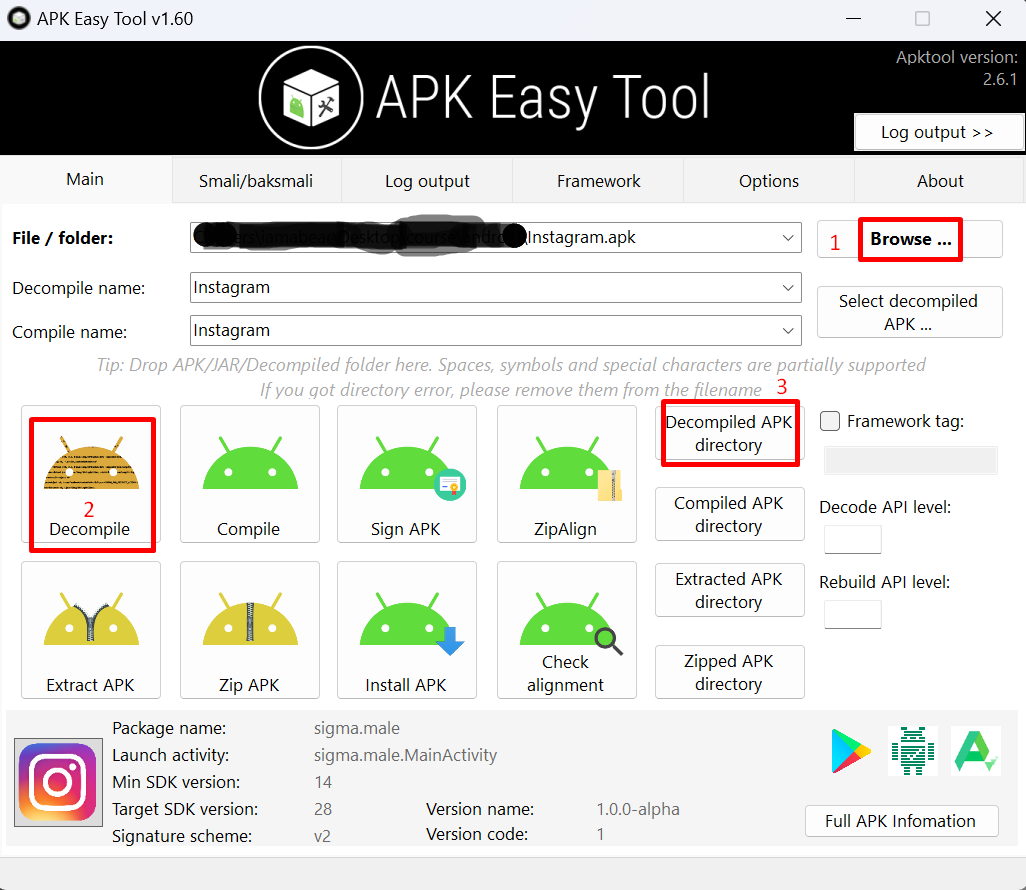1026x890 pixels.
Task: Select version name 1.0.0-alpha text
Action: (x=638, y=809)
